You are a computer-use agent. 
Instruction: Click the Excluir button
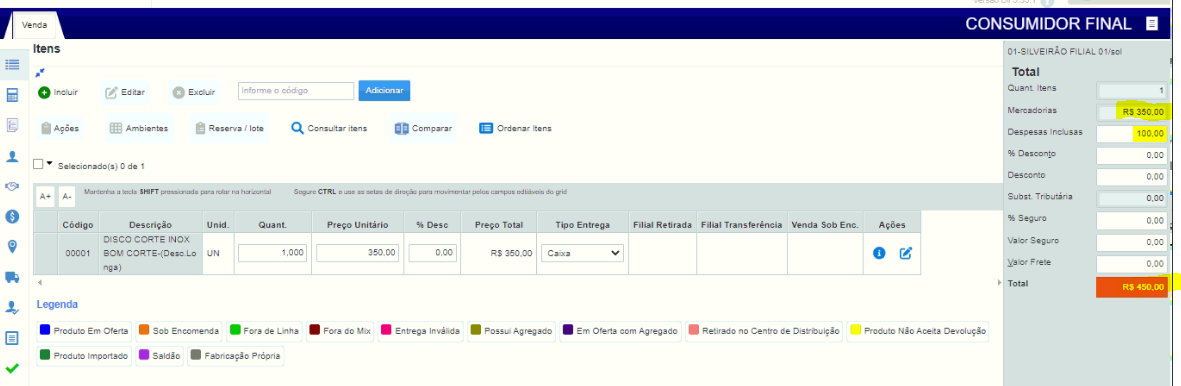click(x=194, y=92)
